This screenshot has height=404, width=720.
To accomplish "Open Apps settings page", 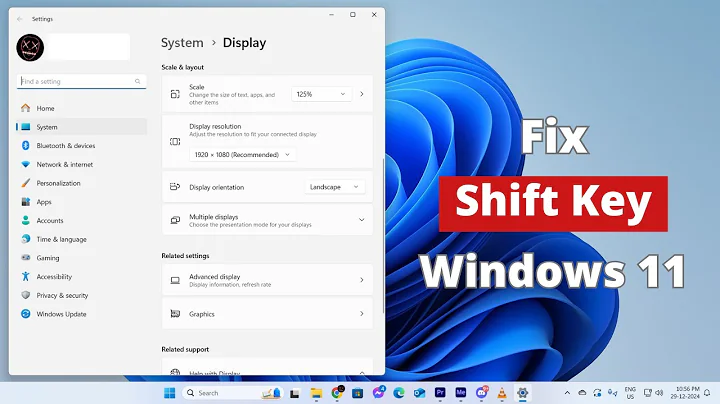I will click(x=81, y=202).
